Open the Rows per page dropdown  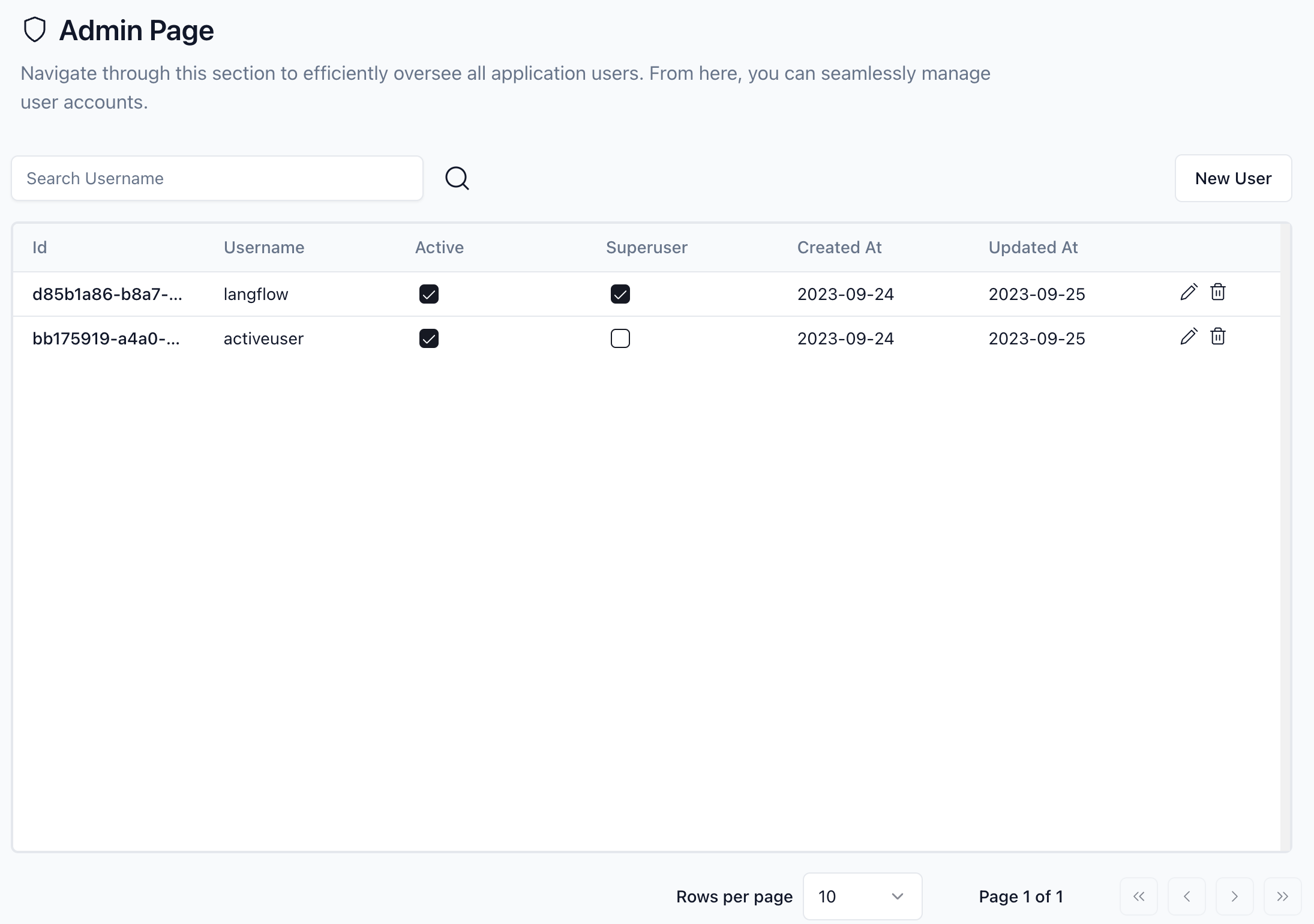tap(862, 896)
